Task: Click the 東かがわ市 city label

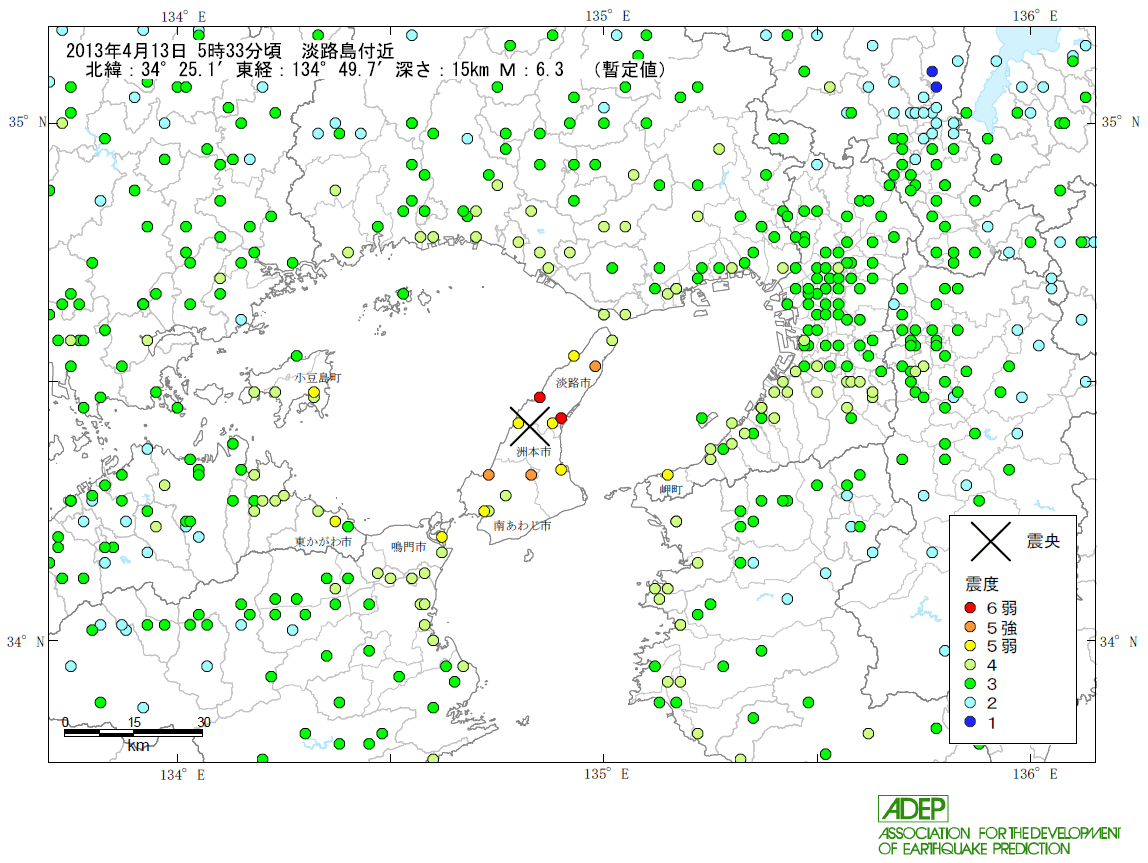Action: click(324, 542)
